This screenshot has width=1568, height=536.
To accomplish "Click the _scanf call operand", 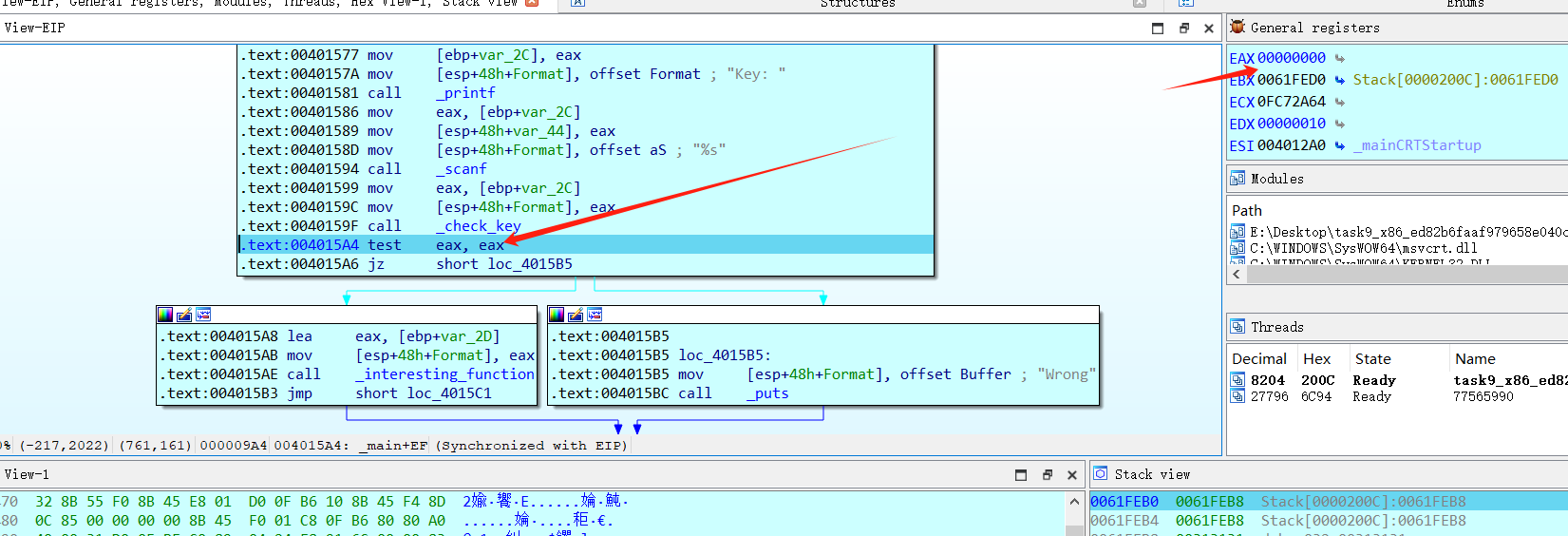I will click(x=462, y=169).
